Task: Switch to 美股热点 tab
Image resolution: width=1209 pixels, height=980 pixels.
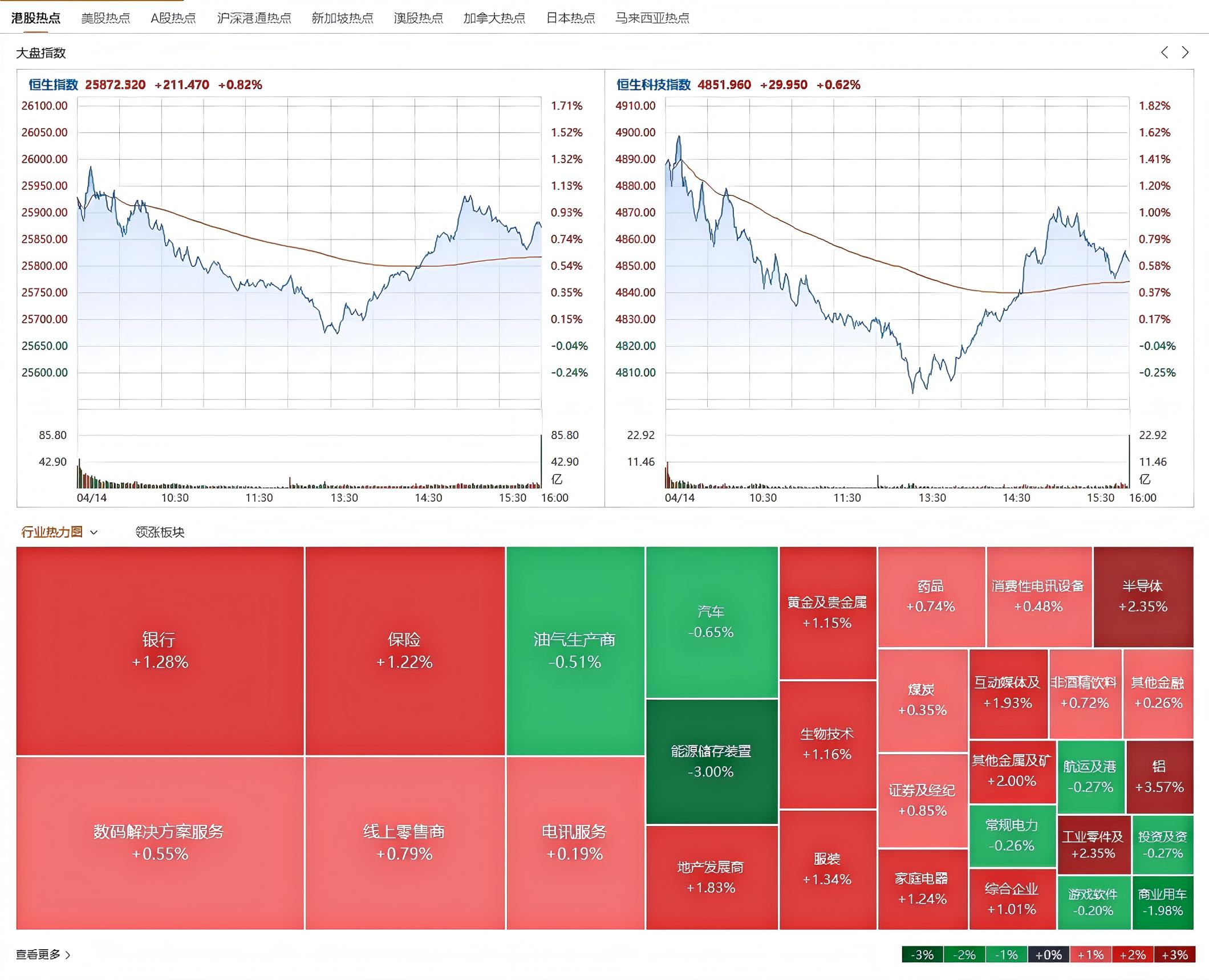Action: click(x=106, y=18)
